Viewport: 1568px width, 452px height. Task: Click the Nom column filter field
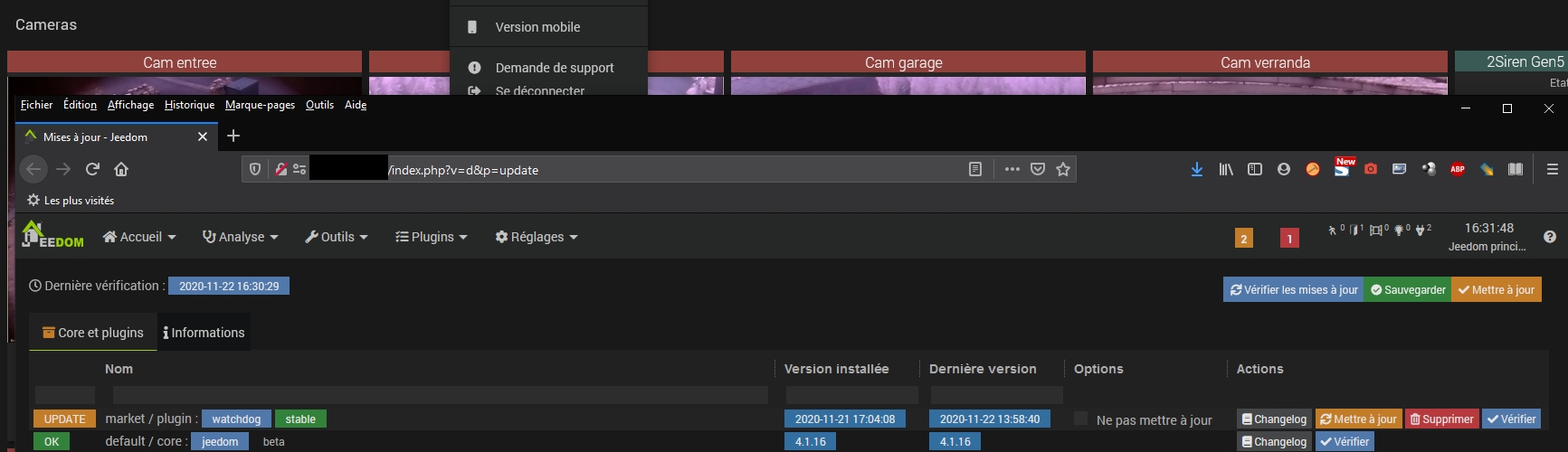(x=440, y=395)
